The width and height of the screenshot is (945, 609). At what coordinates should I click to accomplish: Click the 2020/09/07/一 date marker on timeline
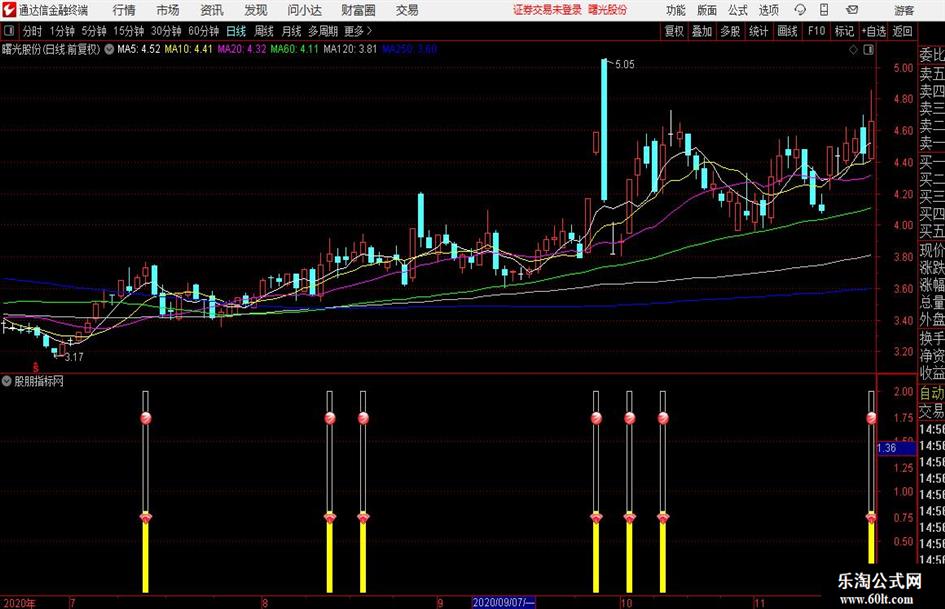coord(503,602)
